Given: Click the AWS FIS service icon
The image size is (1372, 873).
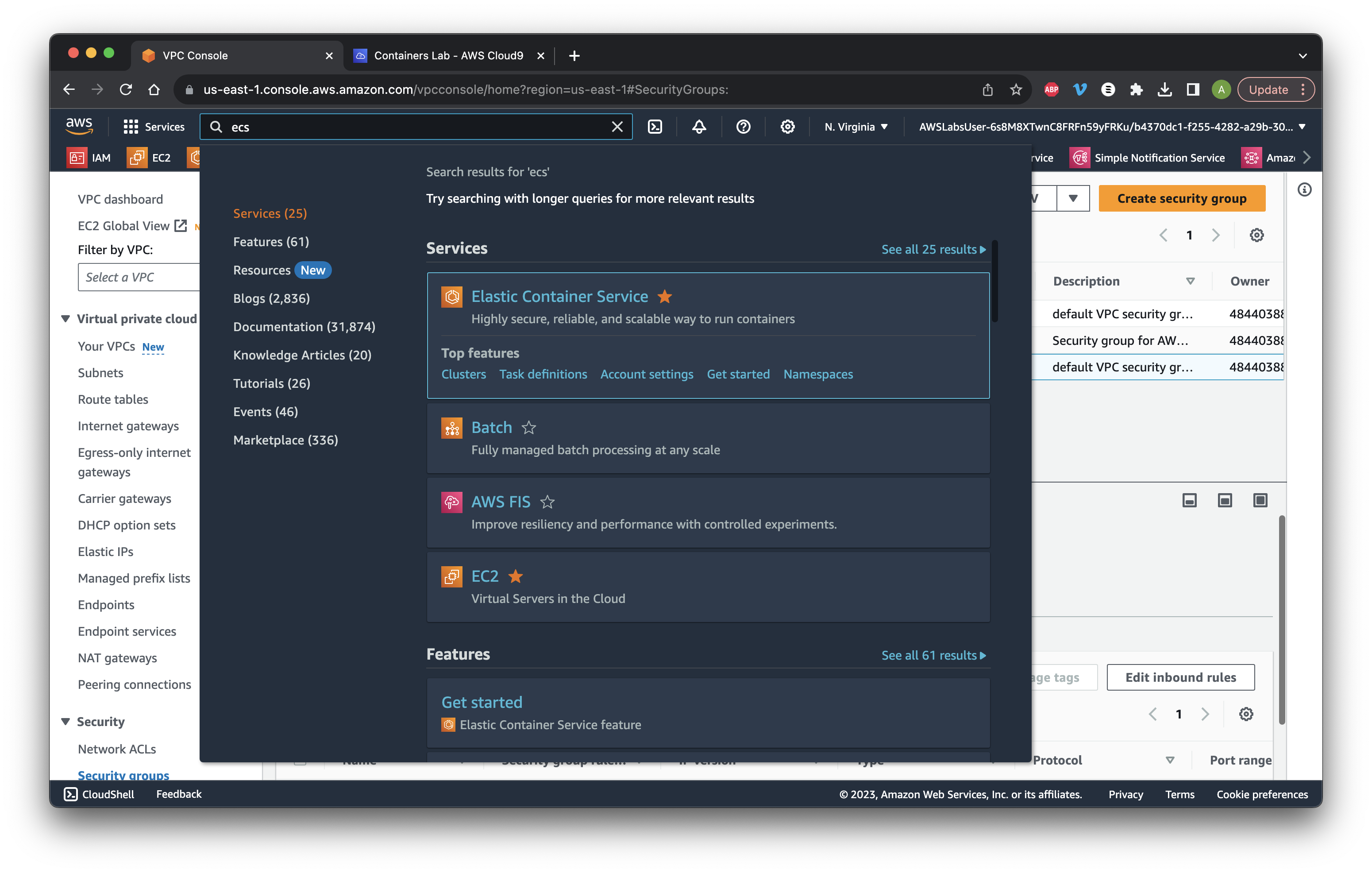Looking at the screenshot, I should tap(452, 502).
